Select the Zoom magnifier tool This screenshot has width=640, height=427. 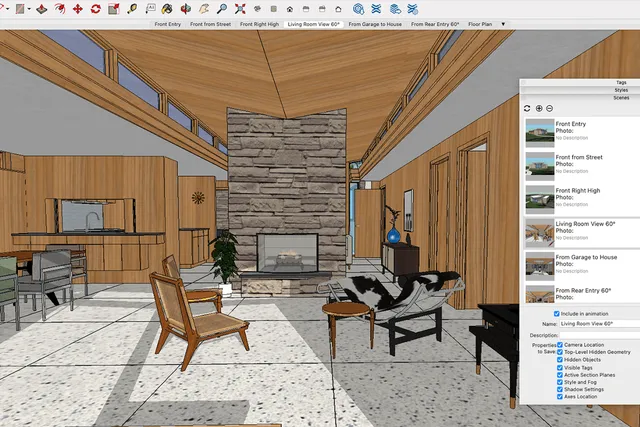coord(222,9)
